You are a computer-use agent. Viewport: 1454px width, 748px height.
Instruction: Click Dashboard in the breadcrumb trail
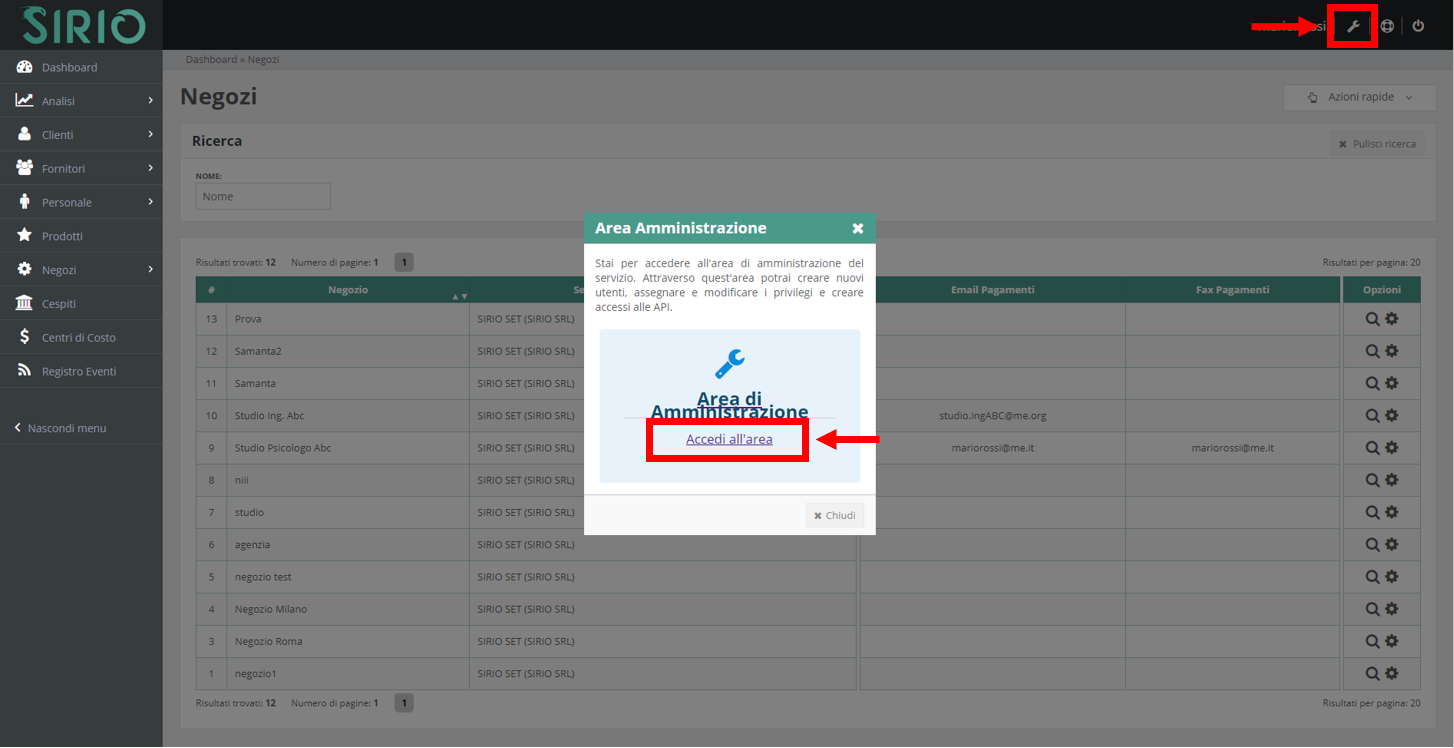click(x=211, y=59)
